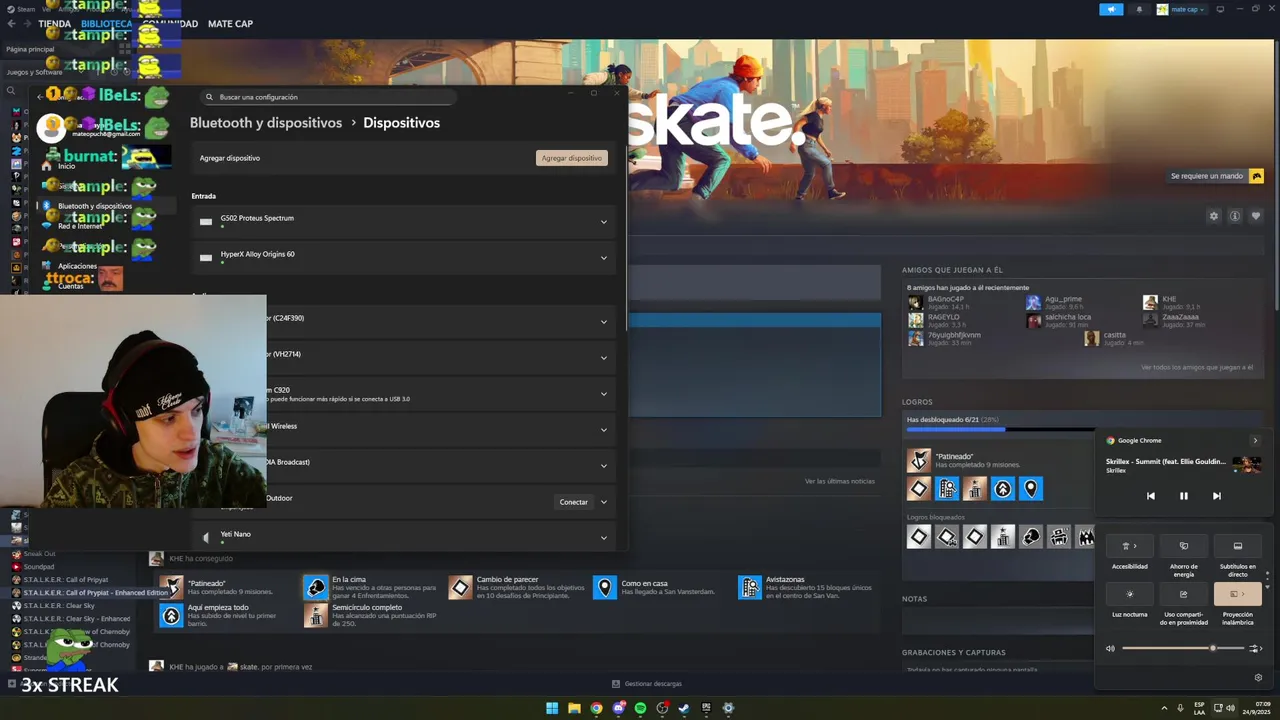1280x720 pixels.
Task: Open the blue map pin achievement icon
Action: (1031, 488)
